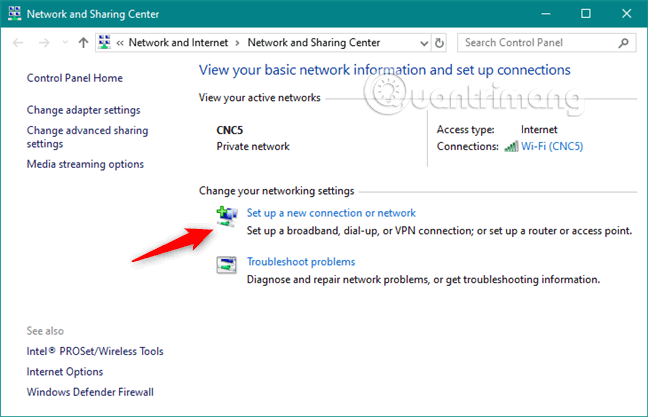
Task: Click the Wi-Fi signal bars icon
Action: (x=510, y=146)
